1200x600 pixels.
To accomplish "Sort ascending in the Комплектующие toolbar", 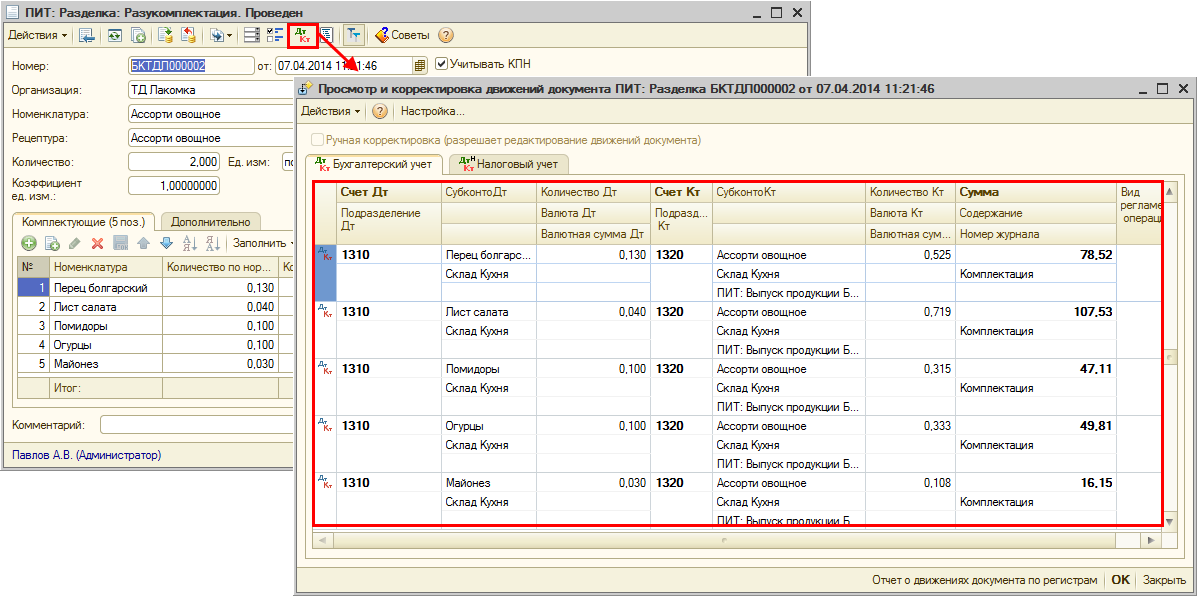I will [x=189, y=243].
